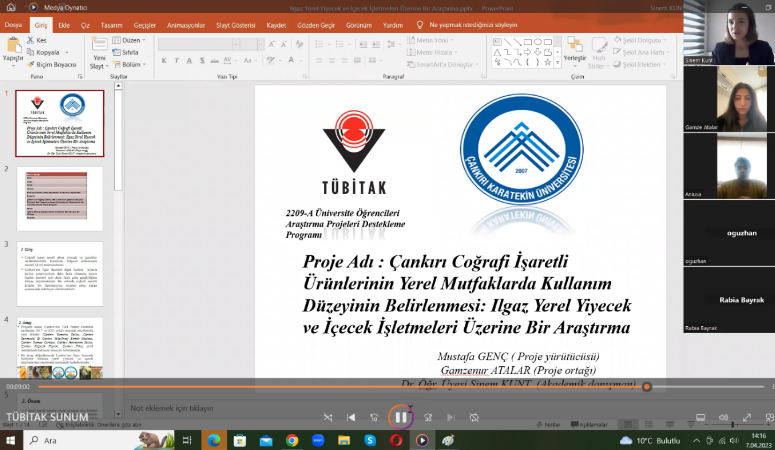Viewport: 775px width, 450px height.
Task: Open Google Chrome from taskbar
Action: point(292,440)
